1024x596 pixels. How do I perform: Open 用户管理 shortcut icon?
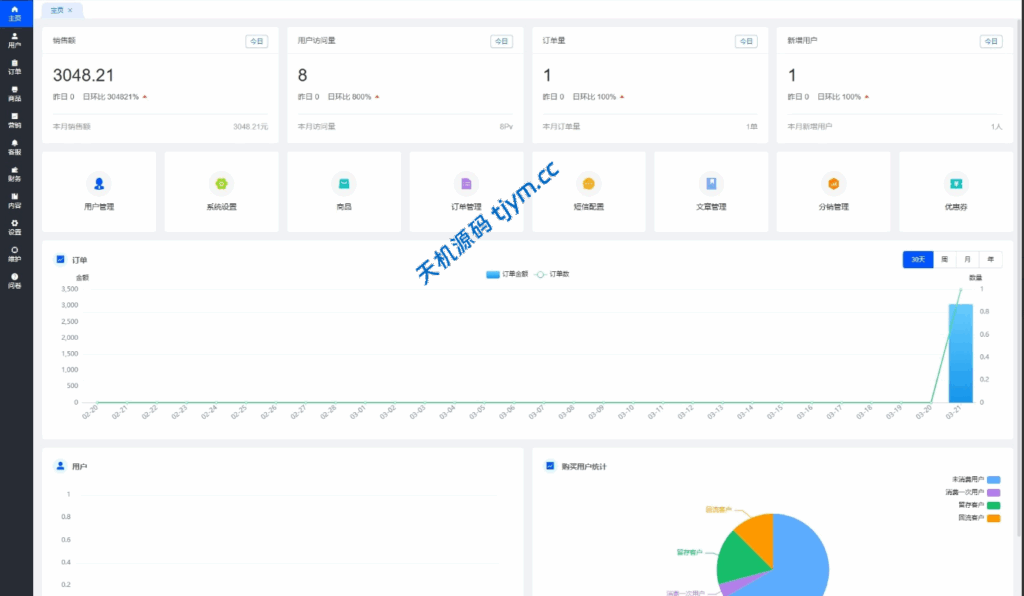99,184
